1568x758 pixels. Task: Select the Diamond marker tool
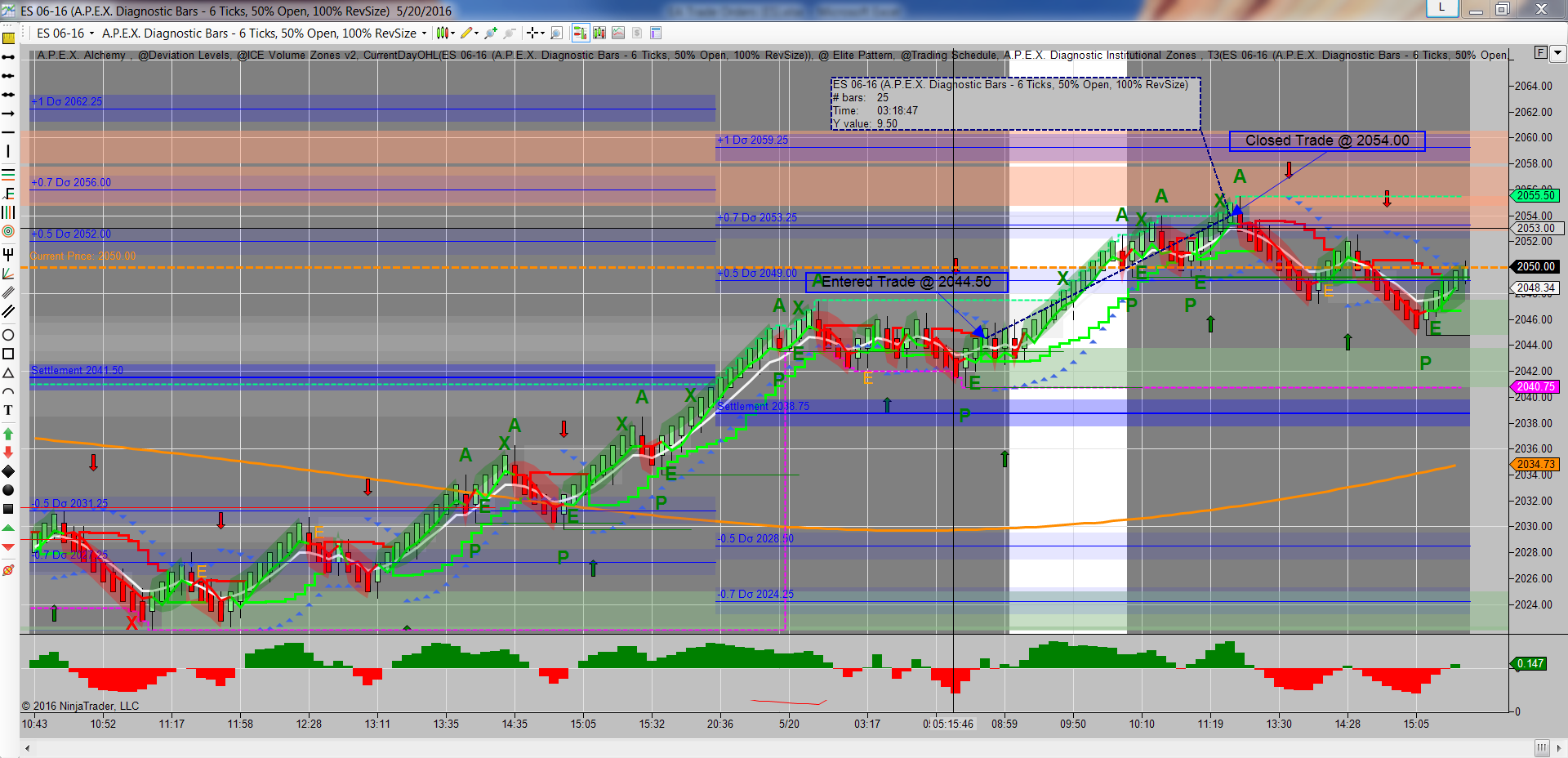point(8,471)
